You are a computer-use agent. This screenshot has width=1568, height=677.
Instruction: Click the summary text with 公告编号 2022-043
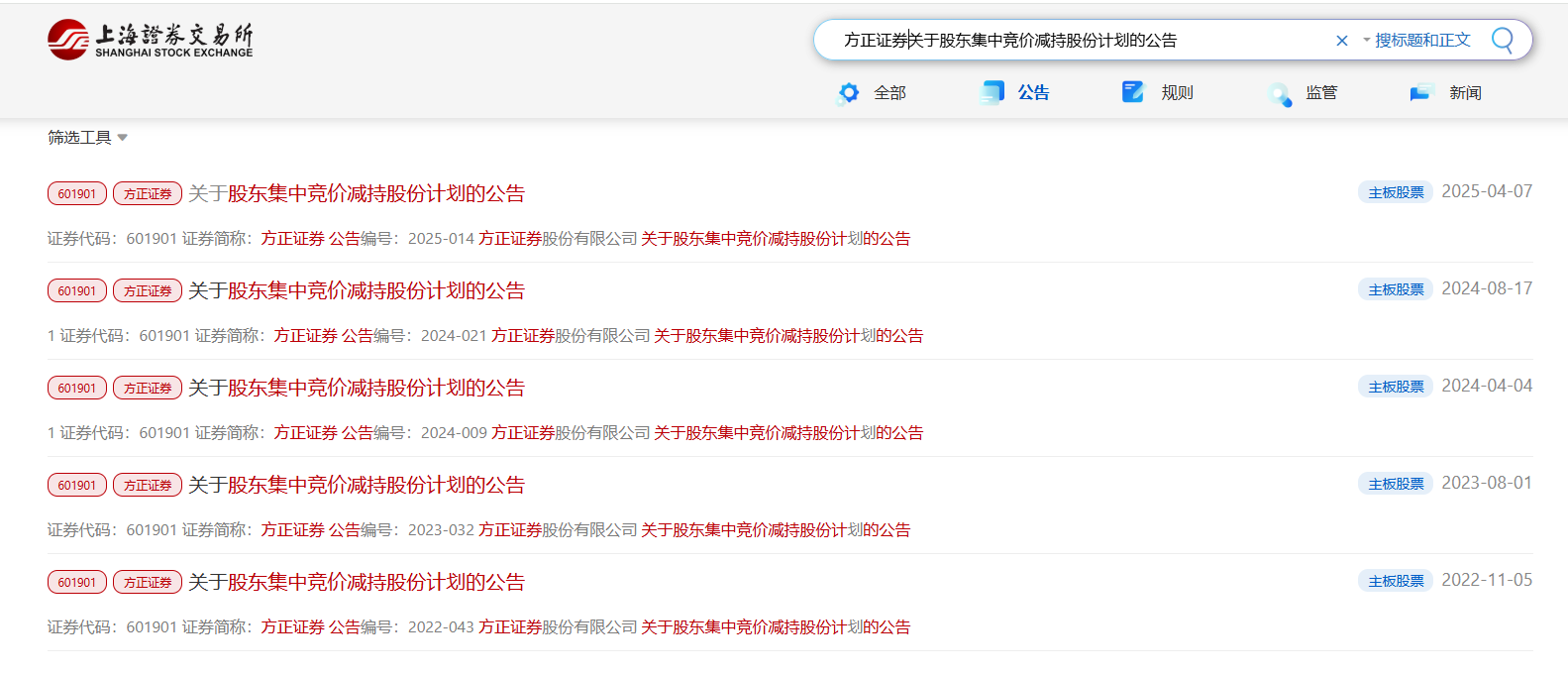[479, 627]
